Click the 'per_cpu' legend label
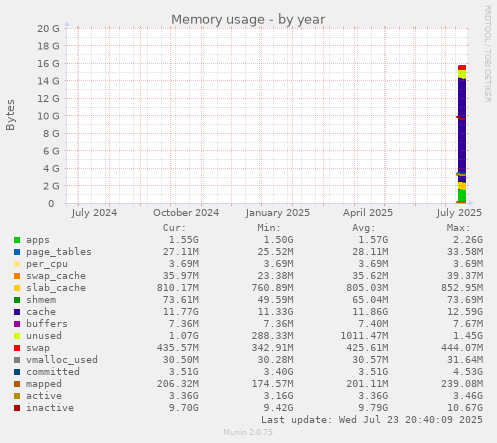Viewport: 497px width, 443px height. tap(47, 264)
